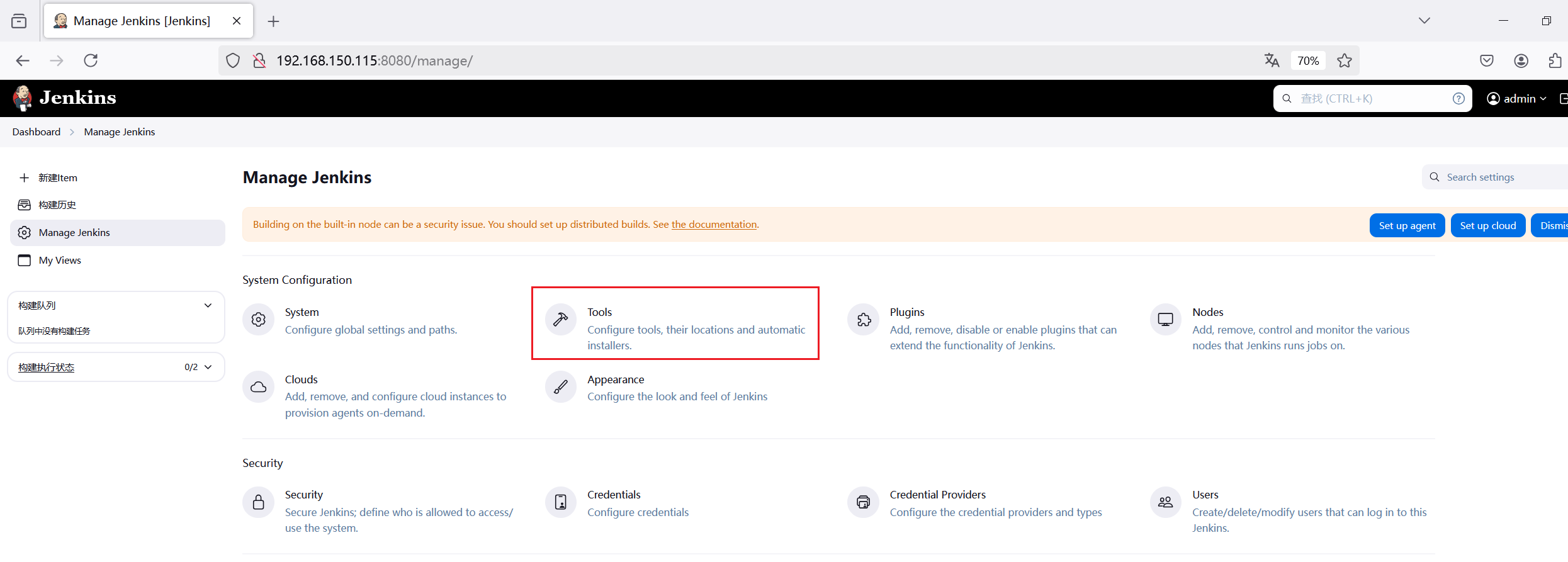Select Manage Jenkins sidebar item

(x=117, y=232)
